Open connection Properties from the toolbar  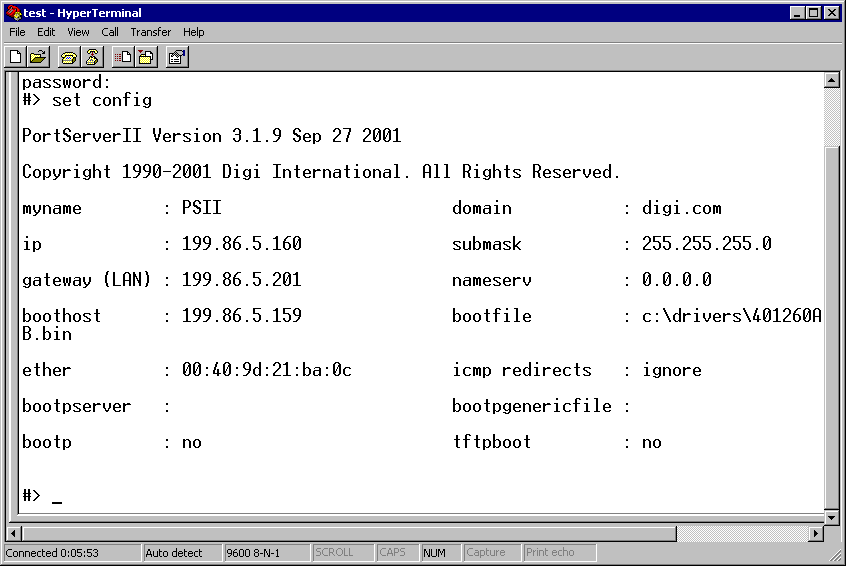(177, 57)
